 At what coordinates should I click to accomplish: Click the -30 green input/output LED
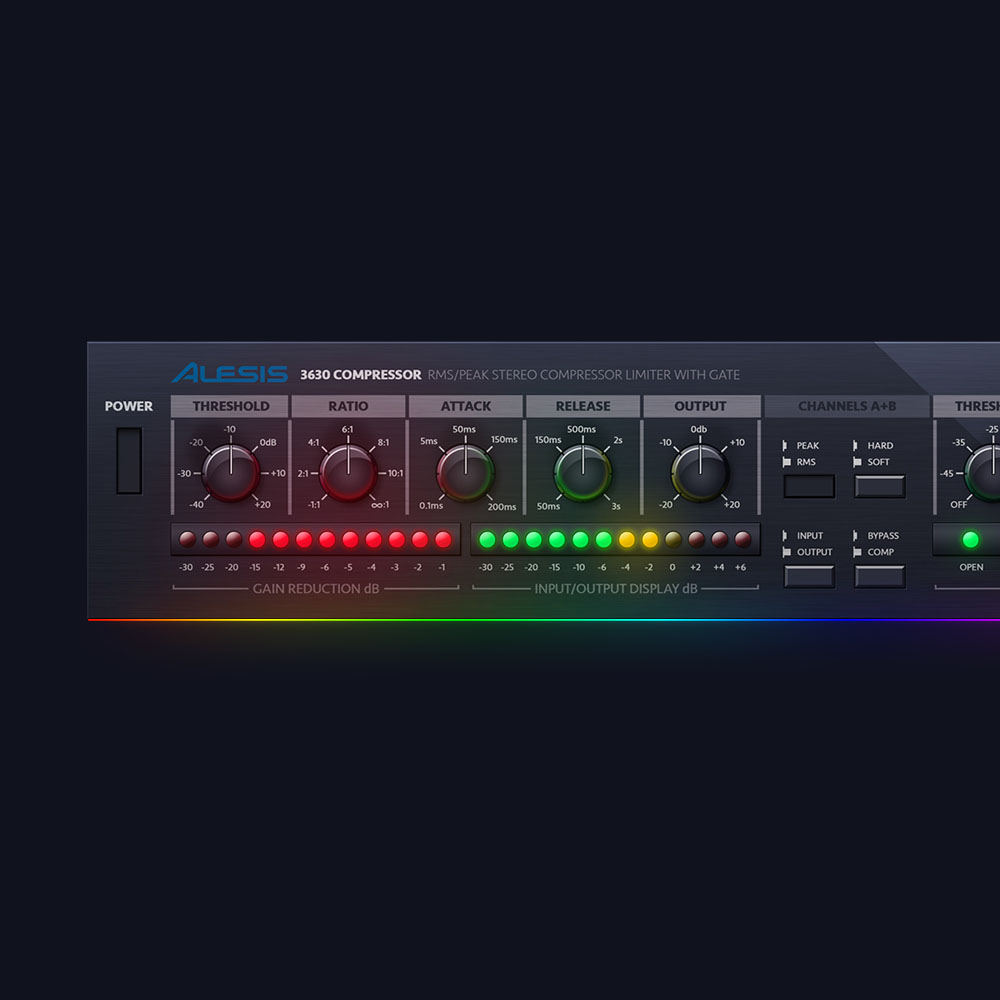487,540
